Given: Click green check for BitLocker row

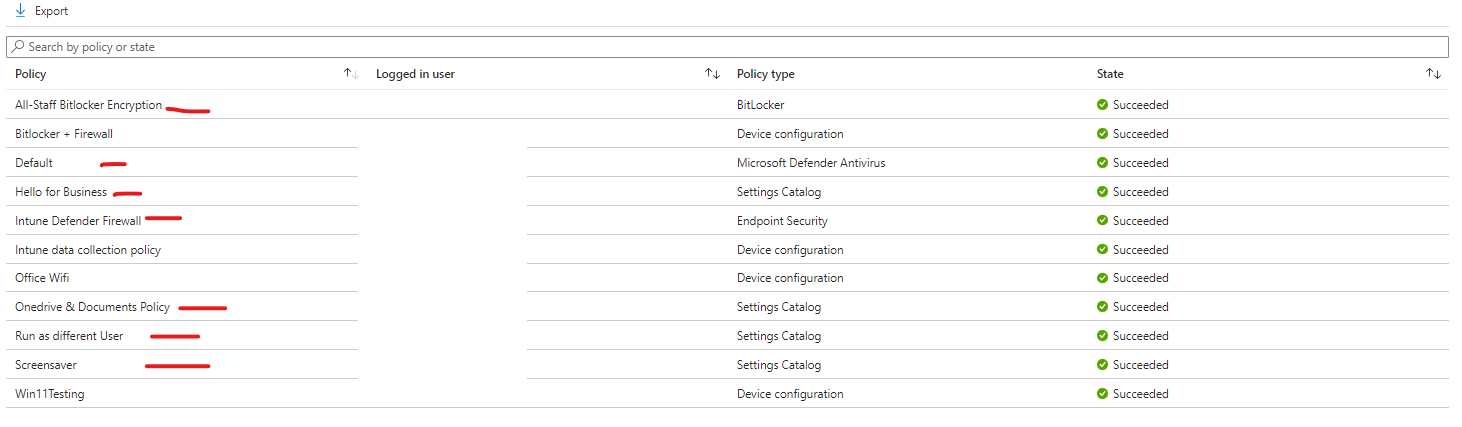Looking at the screenshot, I should [x=1102, y=105].
